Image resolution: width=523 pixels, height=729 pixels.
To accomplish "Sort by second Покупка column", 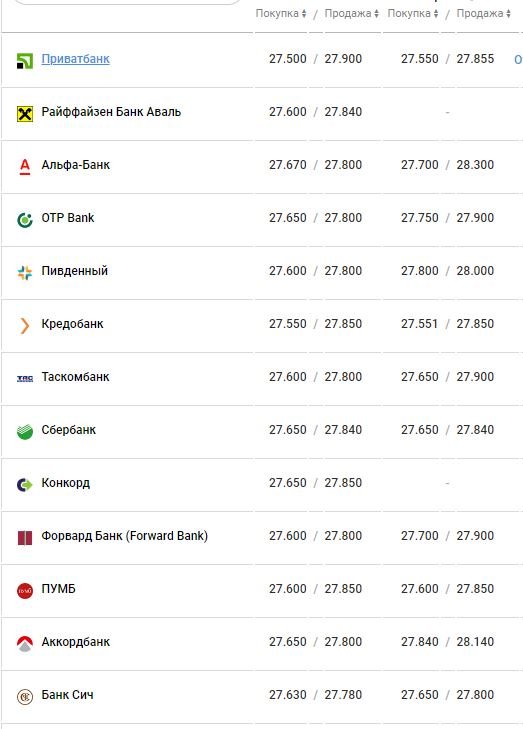I will tap(413, 13).
